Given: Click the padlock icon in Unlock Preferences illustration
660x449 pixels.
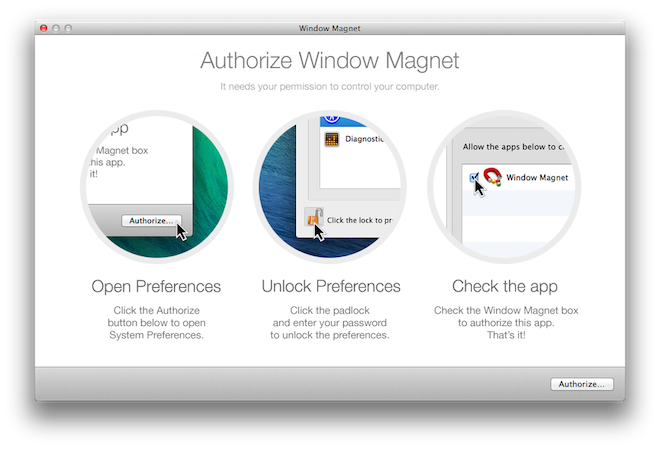Looking at the screenshot, I should pos(313,218).
